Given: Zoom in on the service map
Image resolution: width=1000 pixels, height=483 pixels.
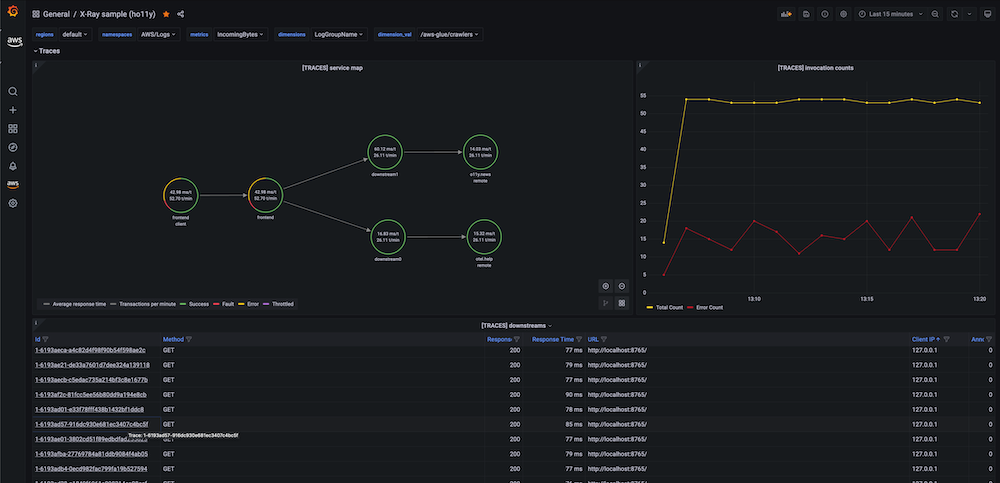Looking at the screenshot, I should [x=606, y=286].
